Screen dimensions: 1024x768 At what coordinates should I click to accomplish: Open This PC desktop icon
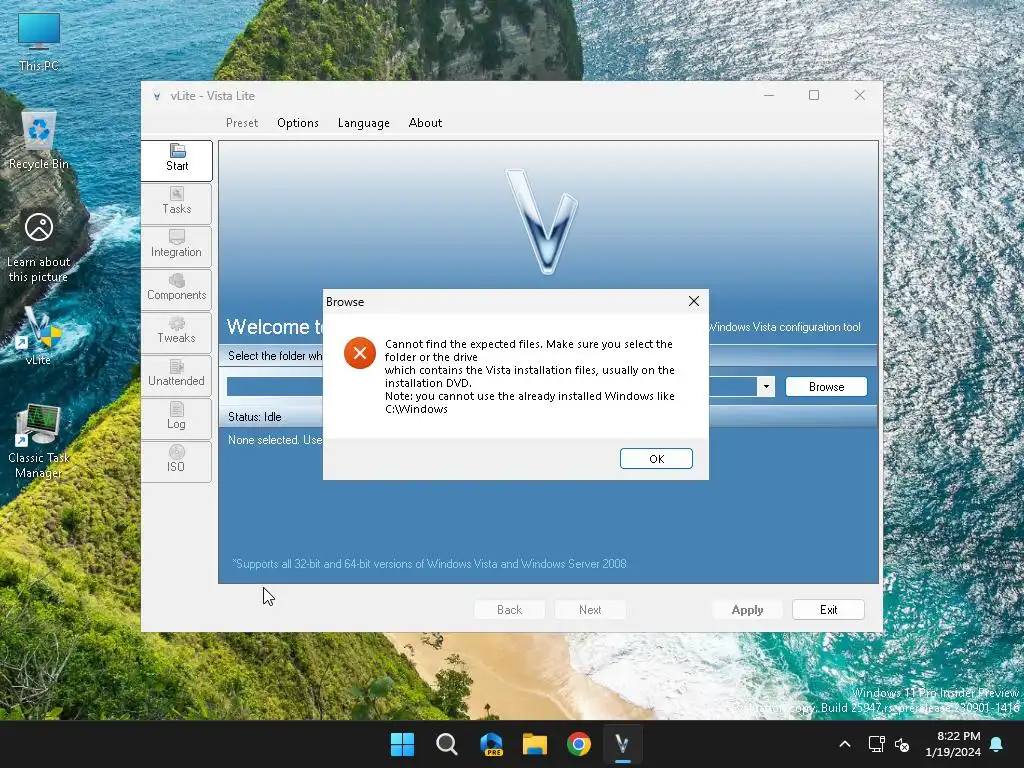[39, 42]
